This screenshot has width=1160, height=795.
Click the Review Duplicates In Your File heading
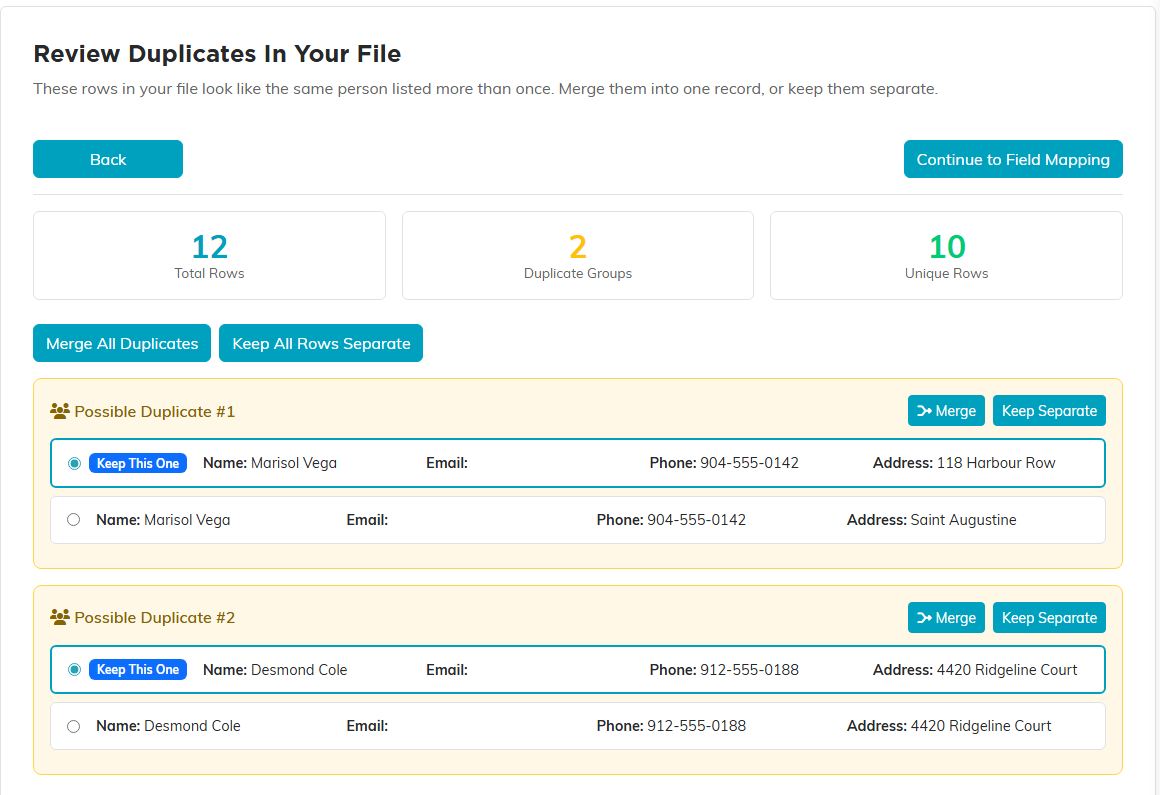pyautogui.click(x=218, y=54)
